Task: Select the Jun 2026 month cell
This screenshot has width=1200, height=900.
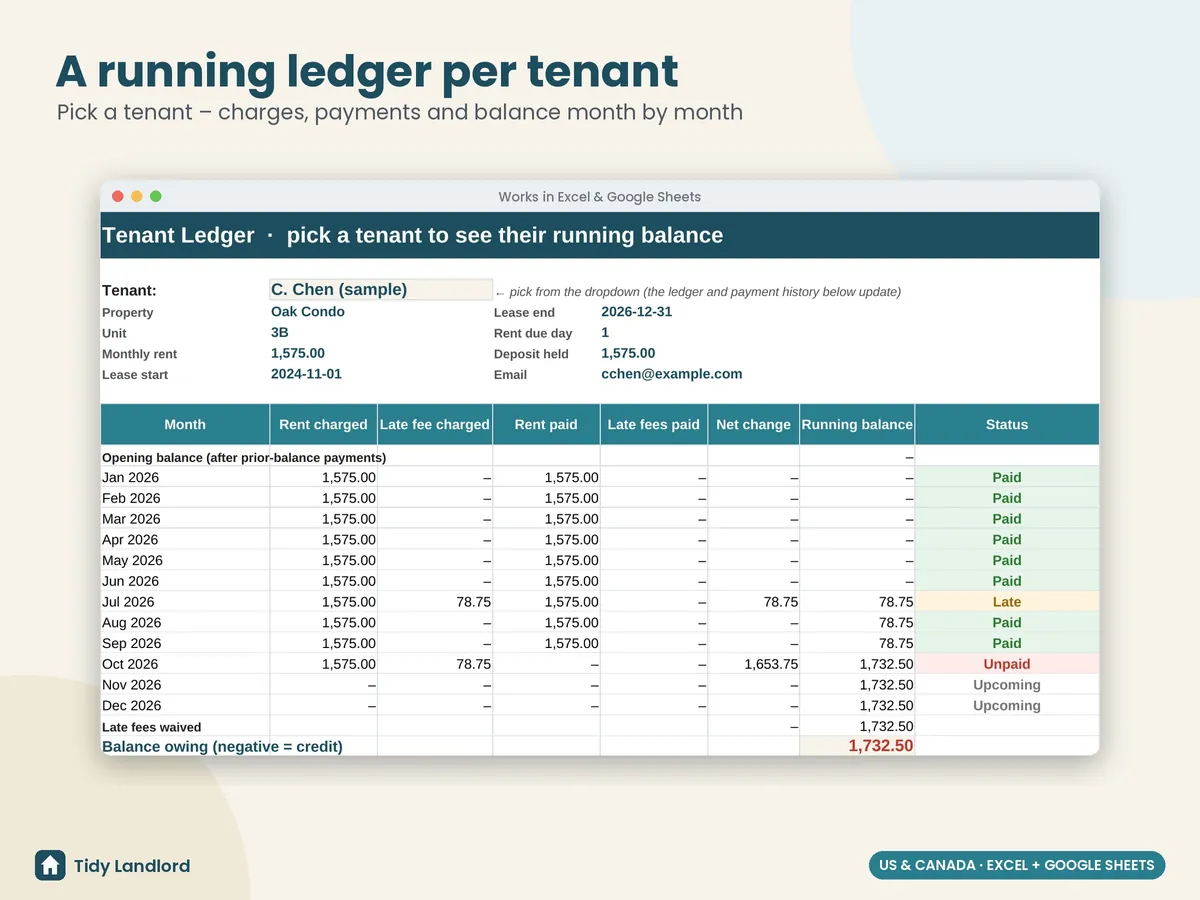Action: (185, 582)
